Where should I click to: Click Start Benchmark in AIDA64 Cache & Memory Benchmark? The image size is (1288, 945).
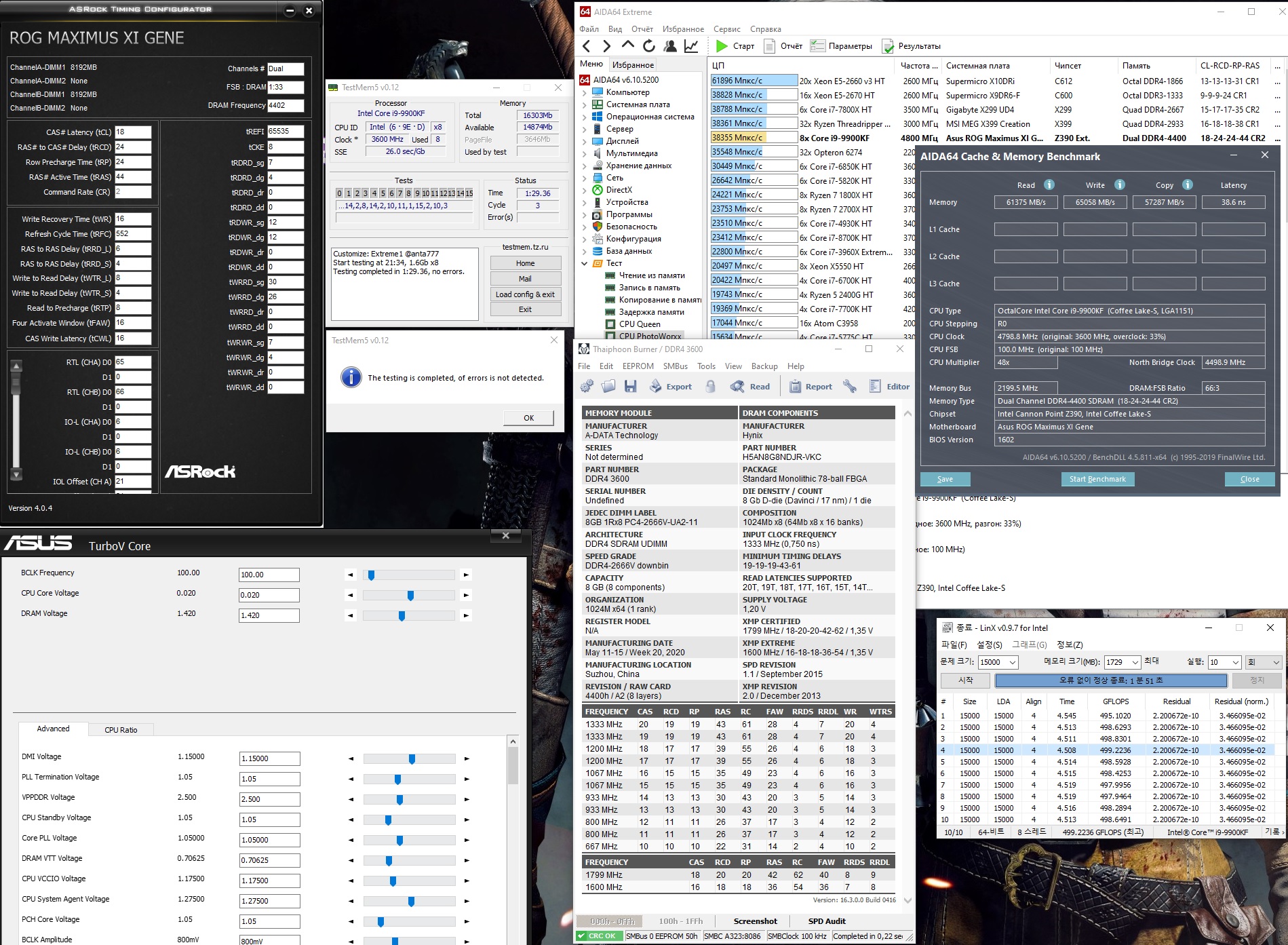(1097, 479)
